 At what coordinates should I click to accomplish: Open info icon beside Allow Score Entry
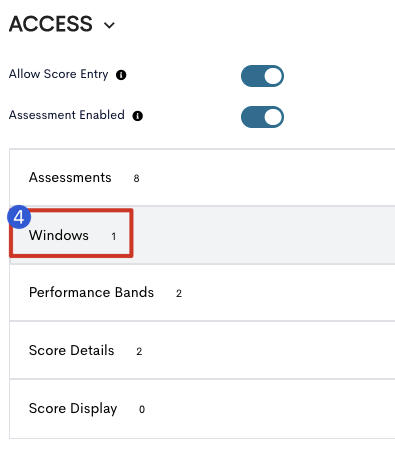click(121, 75)
